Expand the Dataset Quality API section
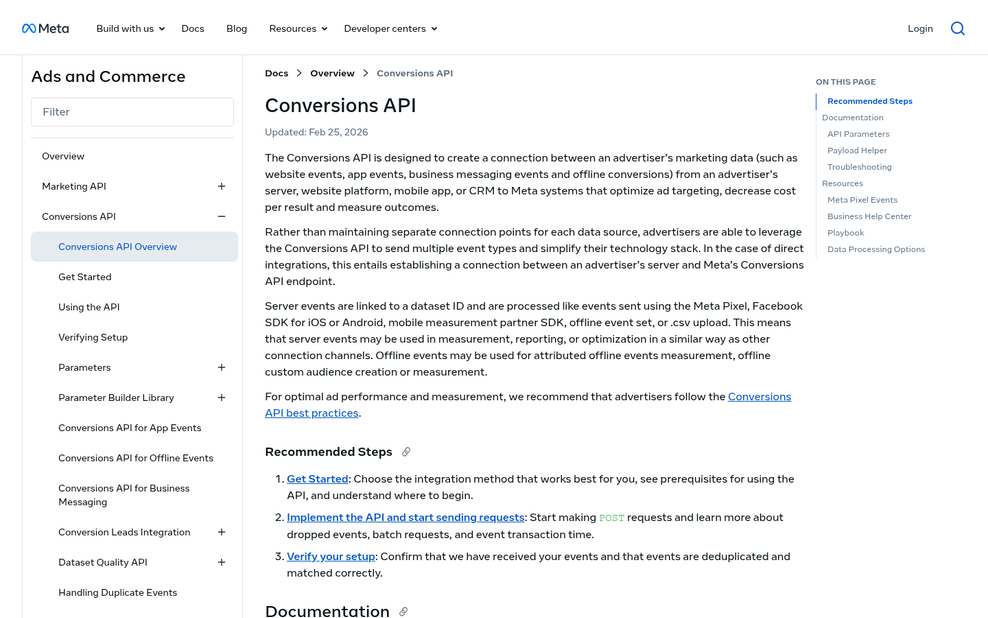 tap(221, 563)
